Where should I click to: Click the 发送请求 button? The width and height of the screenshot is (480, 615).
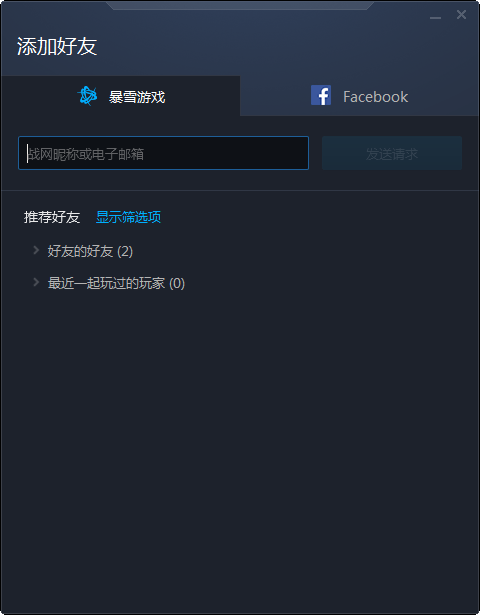[x=392, y=153]
